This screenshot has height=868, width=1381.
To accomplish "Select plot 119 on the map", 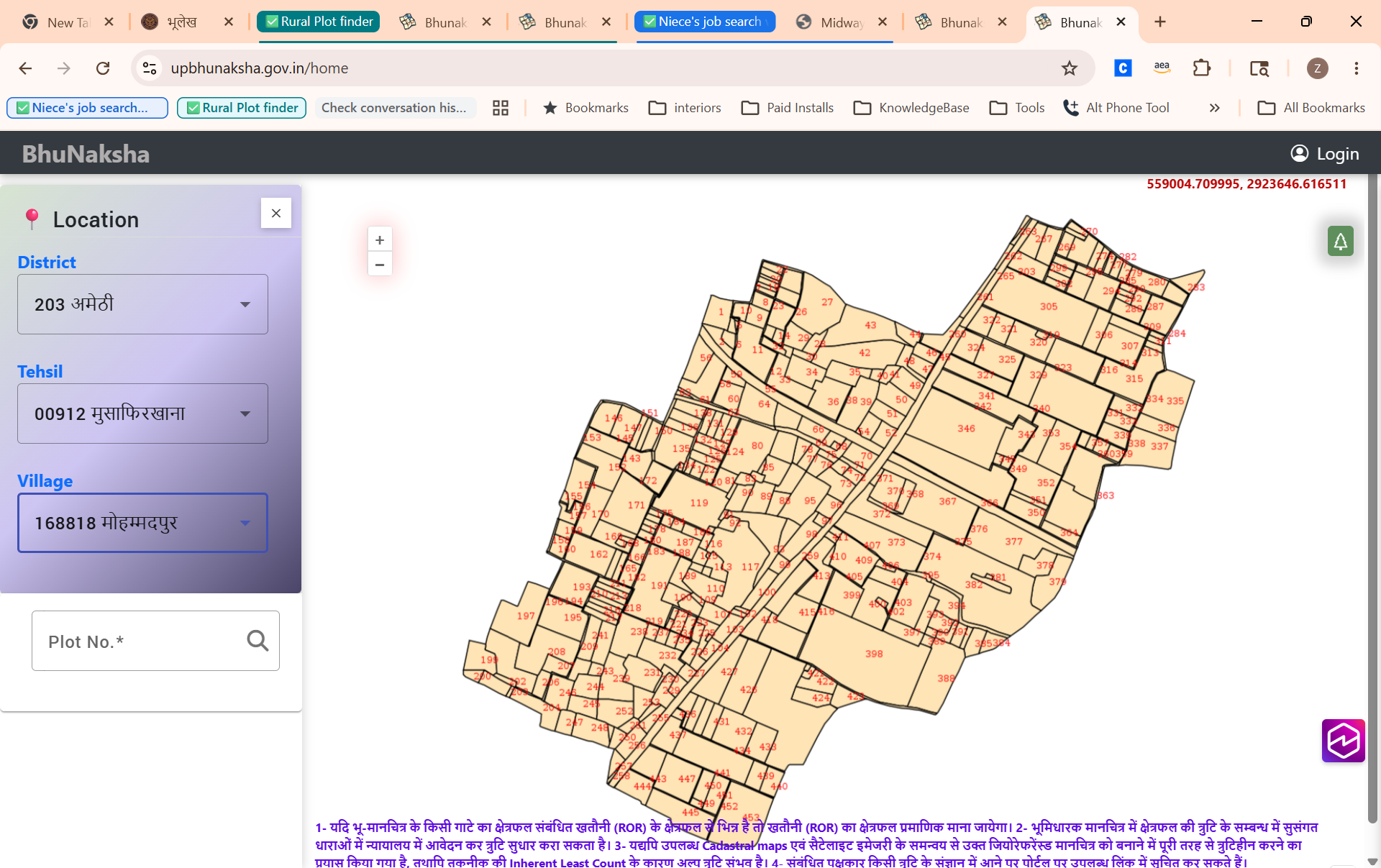I will point(699,503).
